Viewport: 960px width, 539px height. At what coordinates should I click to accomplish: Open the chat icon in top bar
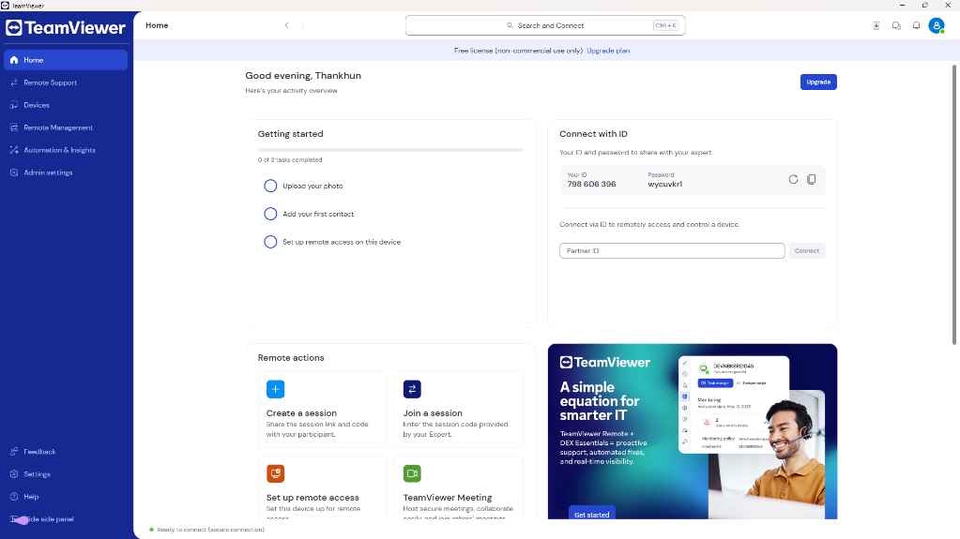[x=896, y=26]
